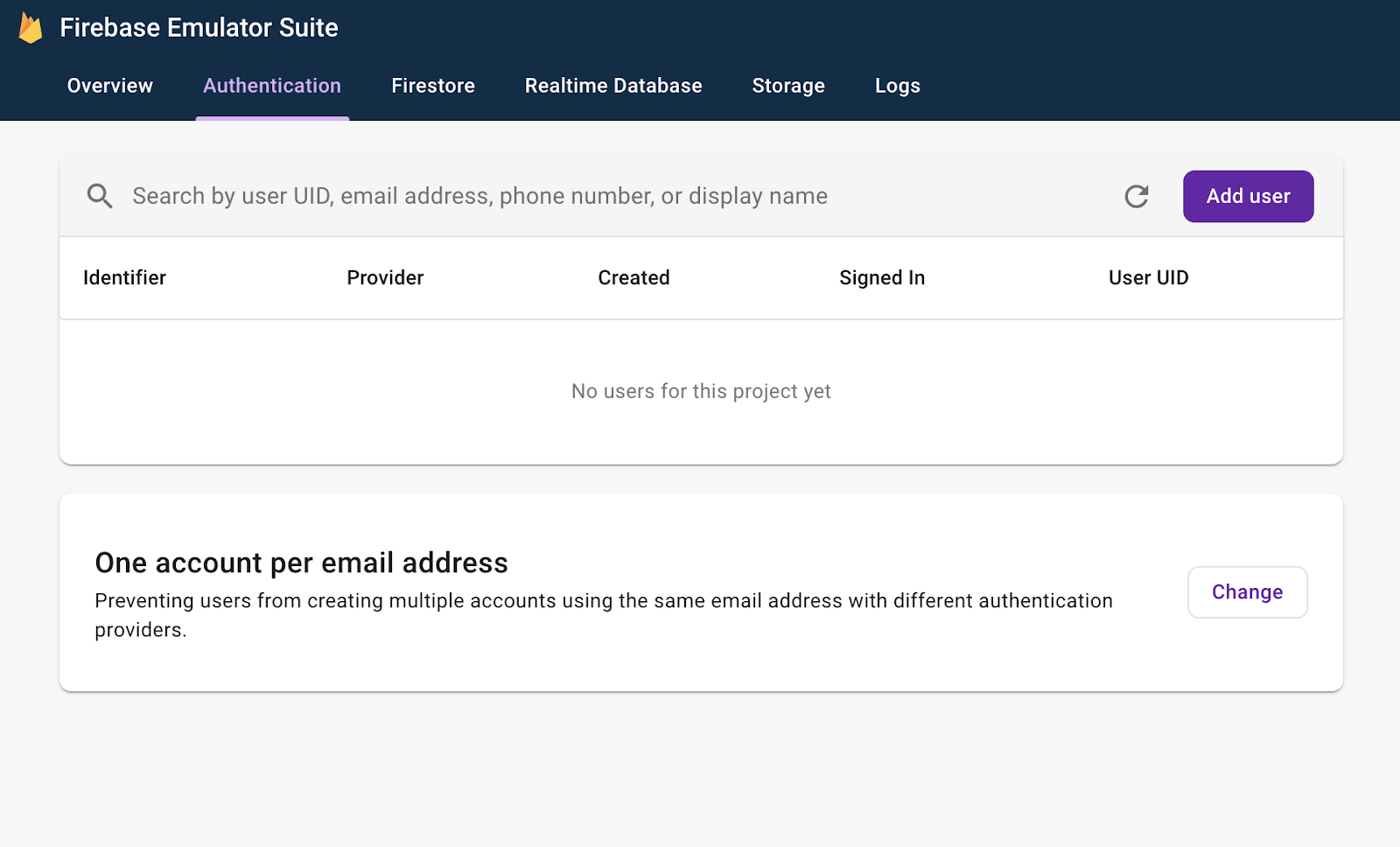The width and height of the screenshot is (1400, 847).
Task: Click the Identifier column header
Action: point(124,278)
